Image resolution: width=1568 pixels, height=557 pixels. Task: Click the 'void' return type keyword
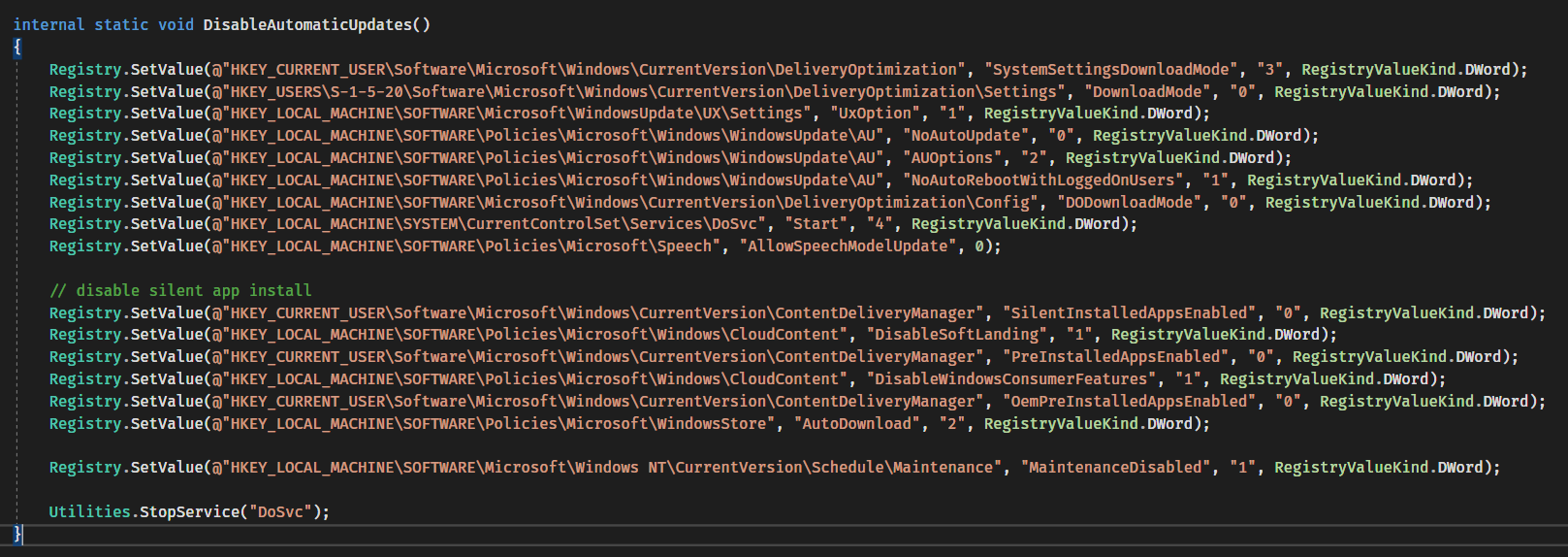(176, 25)
